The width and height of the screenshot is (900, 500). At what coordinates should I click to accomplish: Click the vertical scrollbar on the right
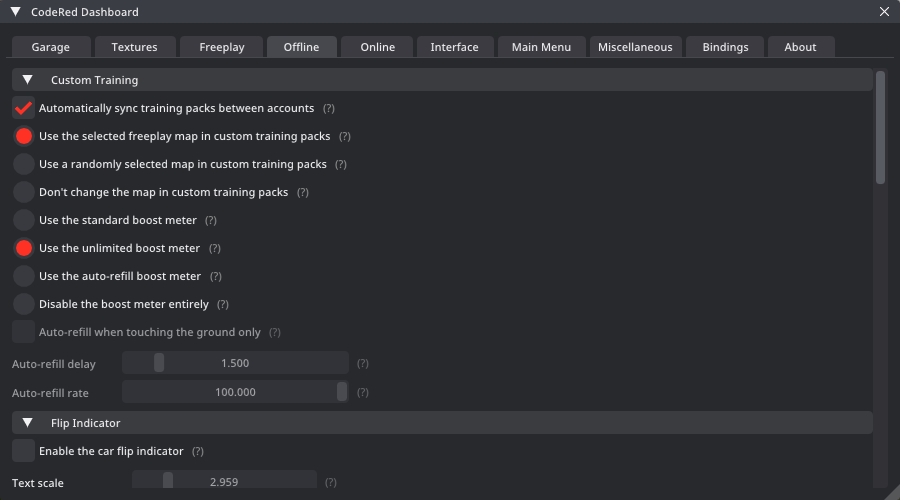click(880, 127)
